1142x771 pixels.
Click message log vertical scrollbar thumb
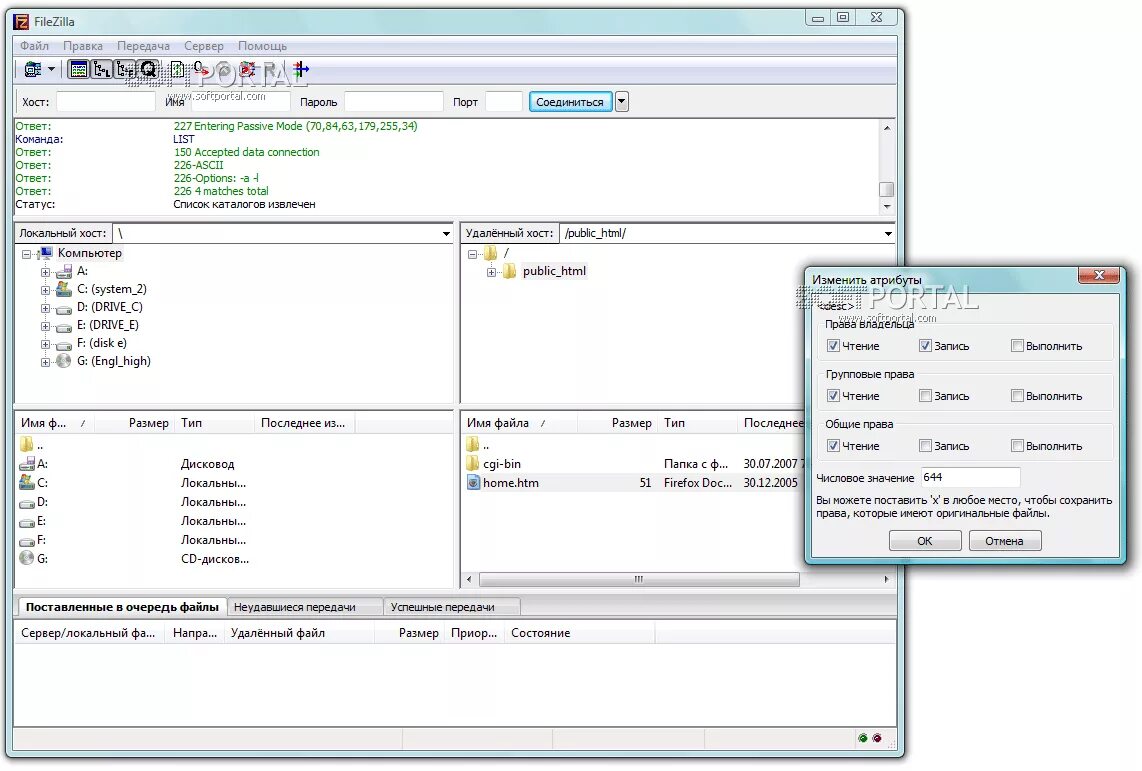pos(886,189)
